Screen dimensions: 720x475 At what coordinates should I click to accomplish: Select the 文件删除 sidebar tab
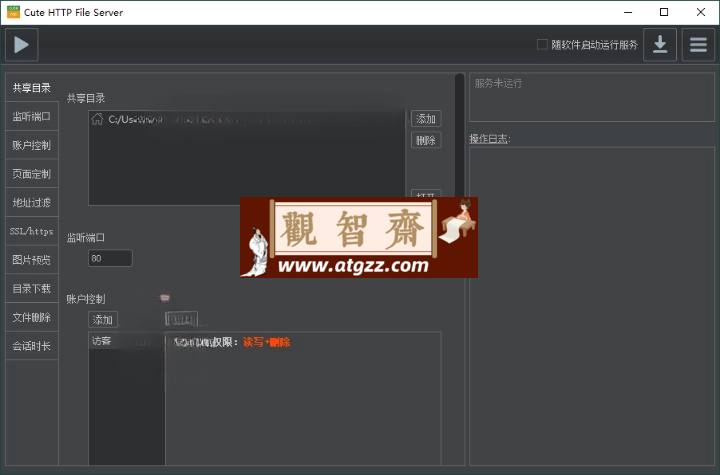[32, 317]
